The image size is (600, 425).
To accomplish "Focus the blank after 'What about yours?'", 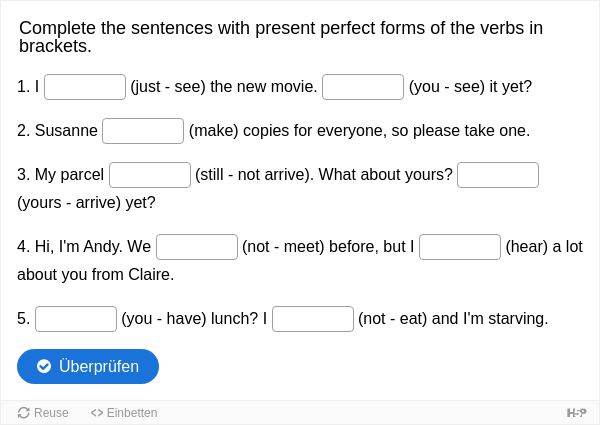I will [498, 175].
